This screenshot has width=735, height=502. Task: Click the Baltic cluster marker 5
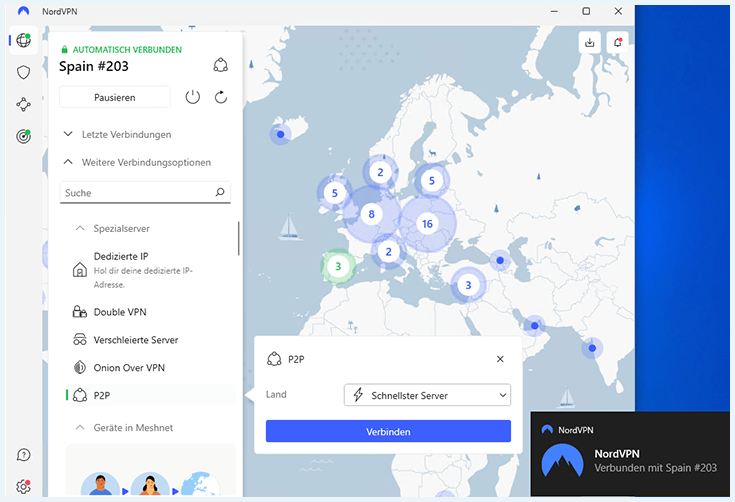(432, 180)
